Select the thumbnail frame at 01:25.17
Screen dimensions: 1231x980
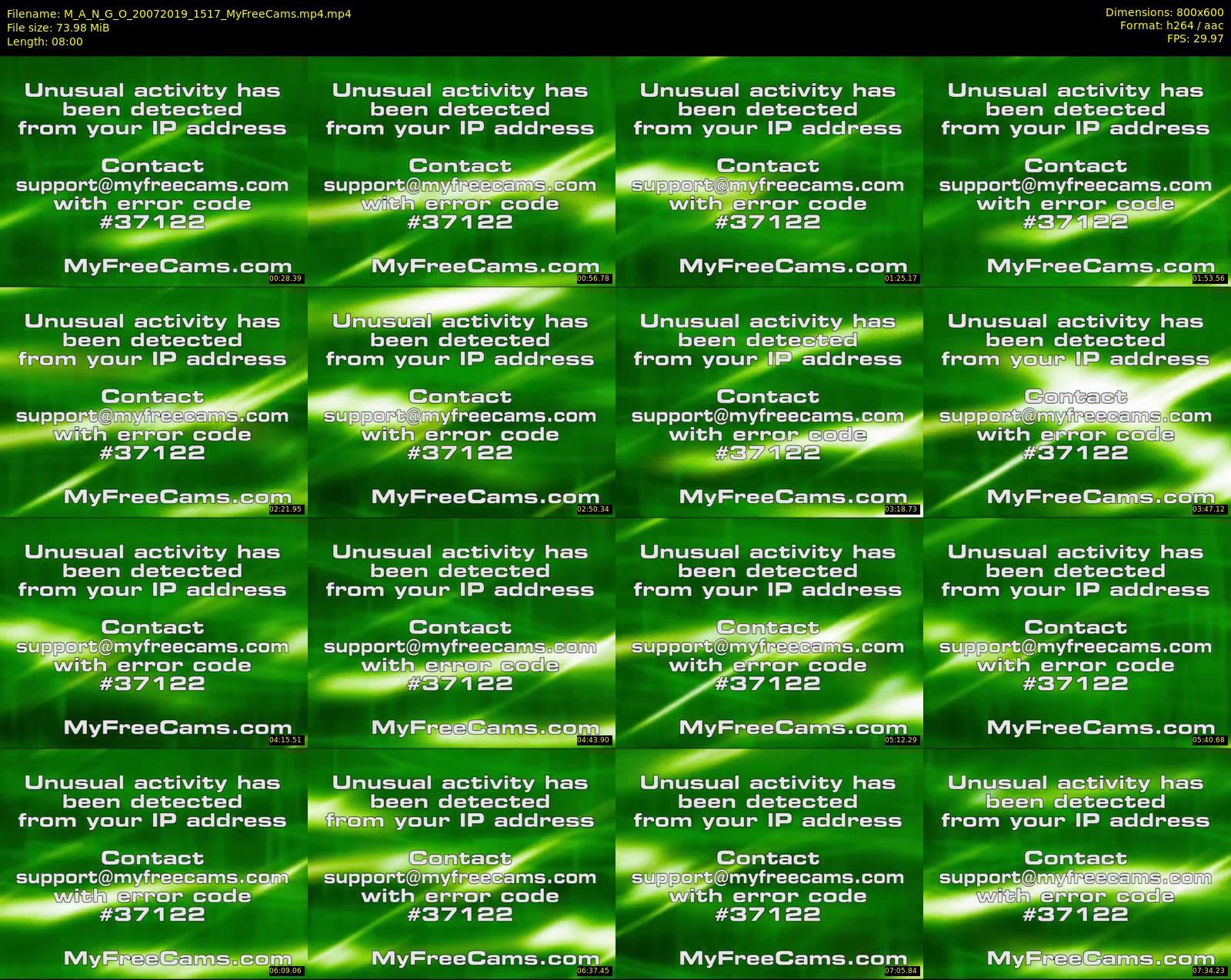click(769, 171)
